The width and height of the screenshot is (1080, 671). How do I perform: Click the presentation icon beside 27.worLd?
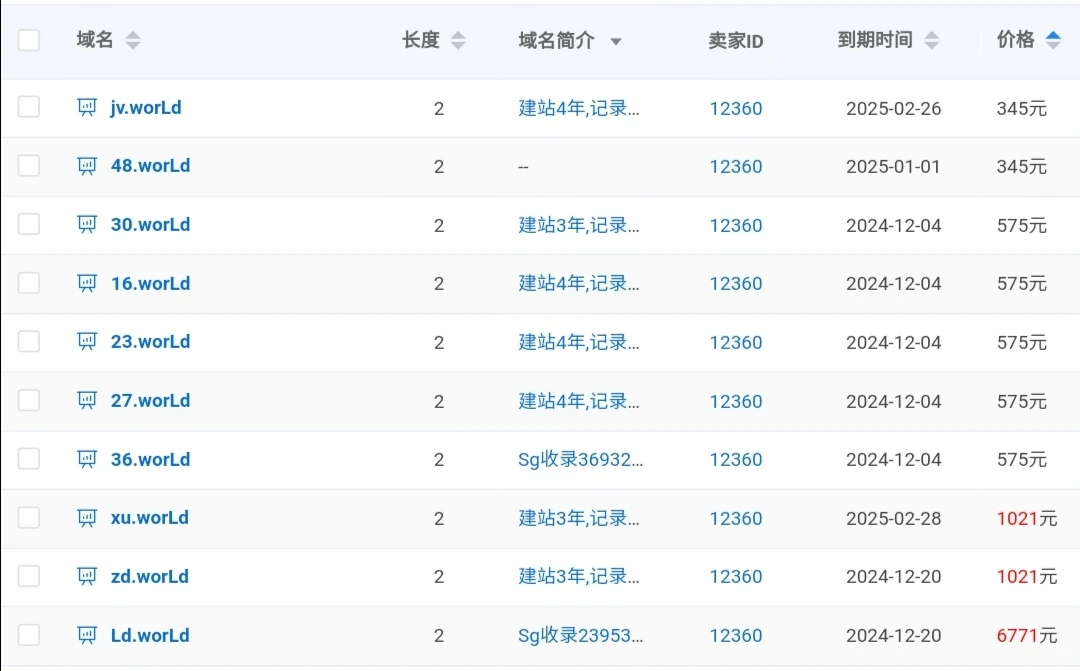click(87, 400)
